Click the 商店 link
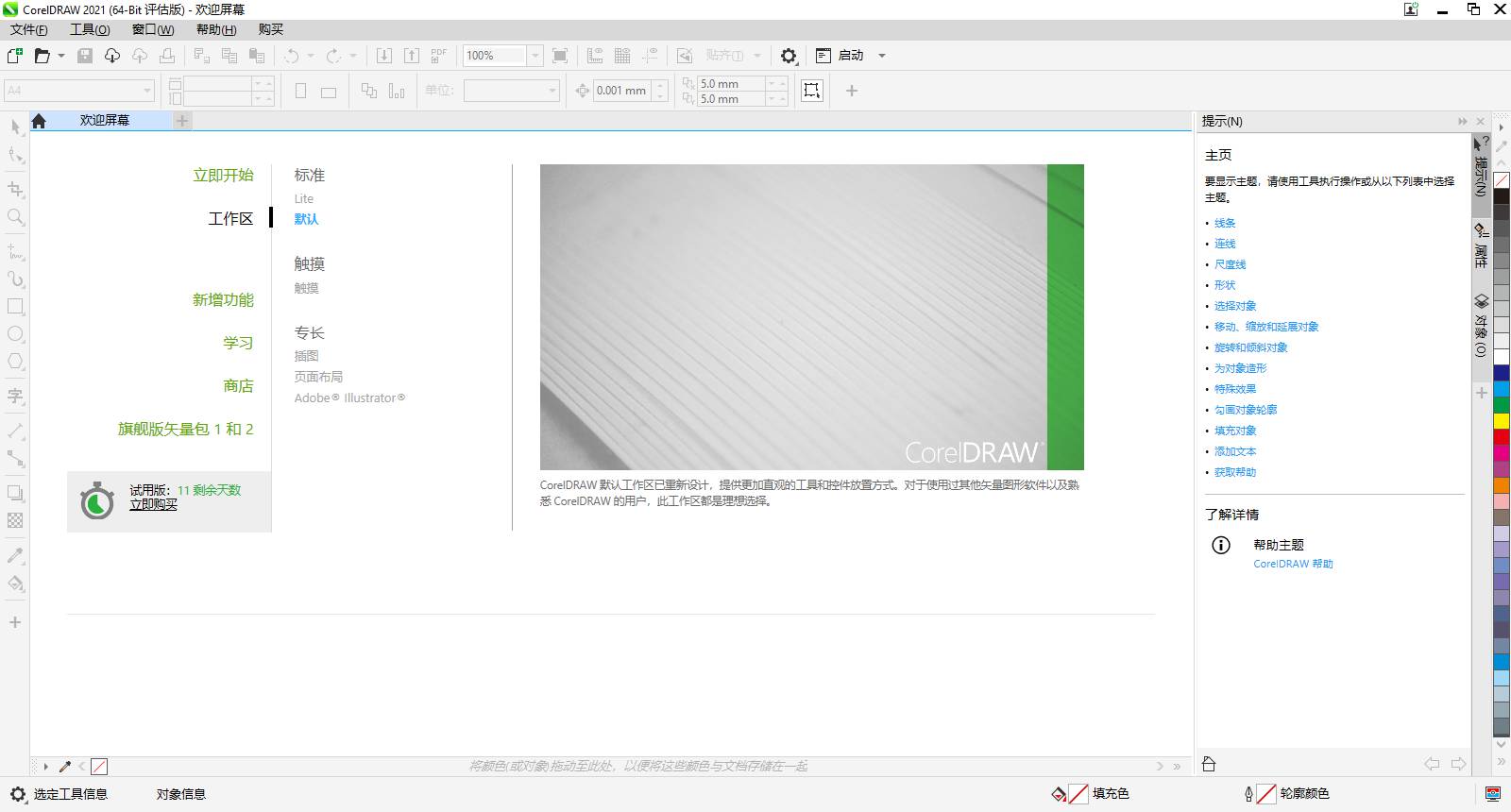Image resolution: width=1511 pixels, height=812 pixels. click(x=238, y=386)
